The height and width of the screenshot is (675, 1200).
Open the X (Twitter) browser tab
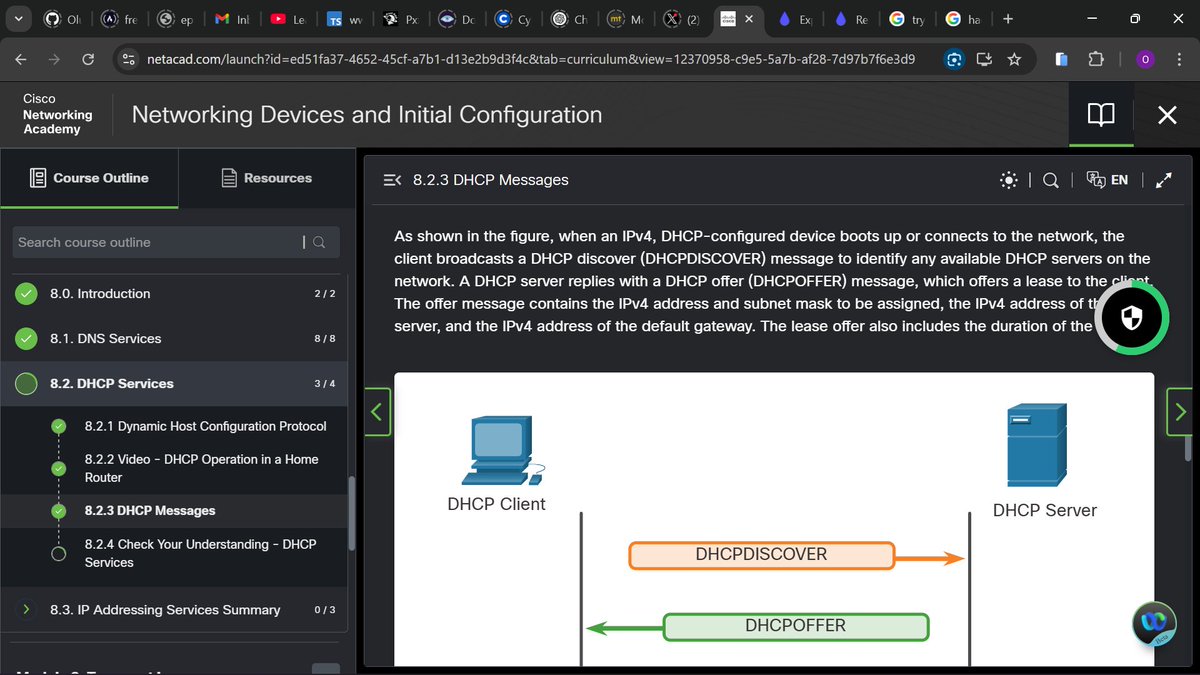(682, 19)
